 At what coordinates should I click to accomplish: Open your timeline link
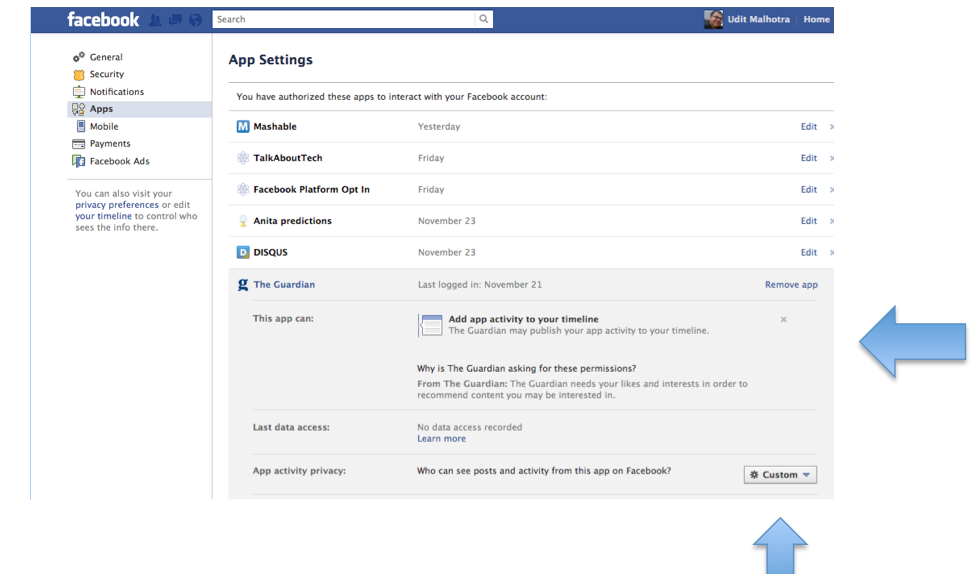pyautogui.click(x=103, y=216)
